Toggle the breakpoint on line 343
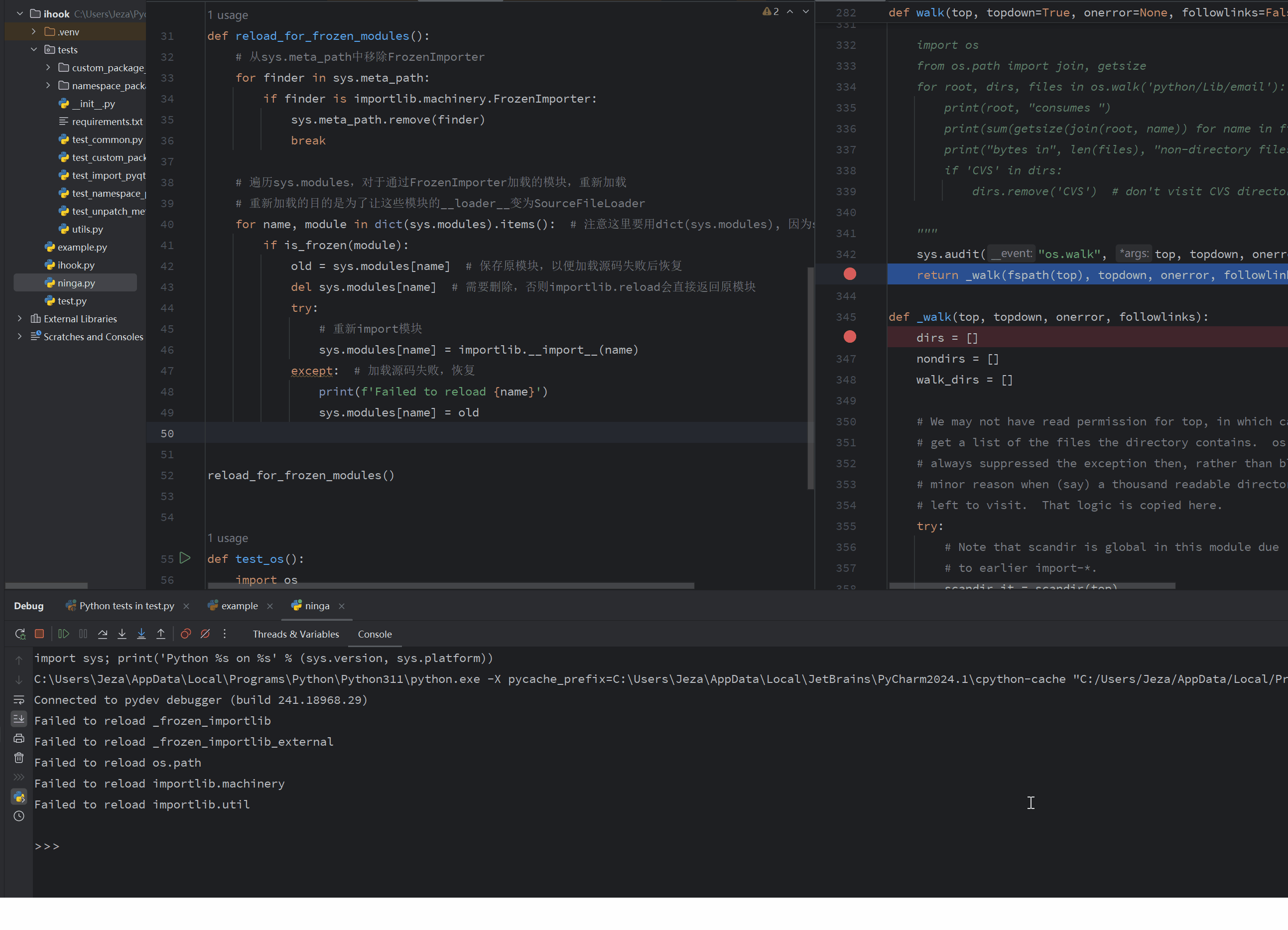Viewport: 1288px width, 930px height. tap(850, 273)
